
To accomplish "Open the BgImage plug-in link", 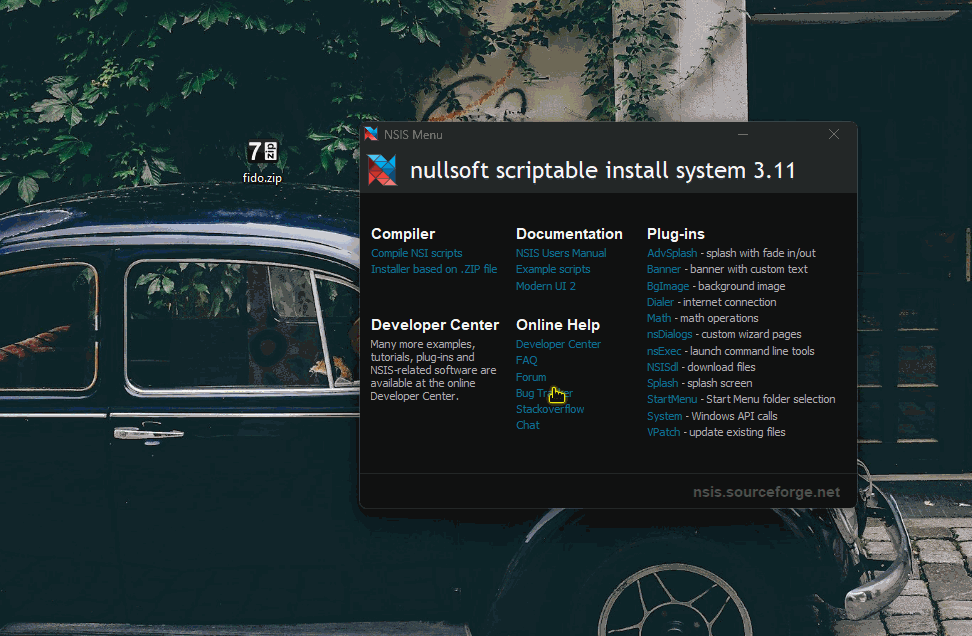I will coord(668,286).
